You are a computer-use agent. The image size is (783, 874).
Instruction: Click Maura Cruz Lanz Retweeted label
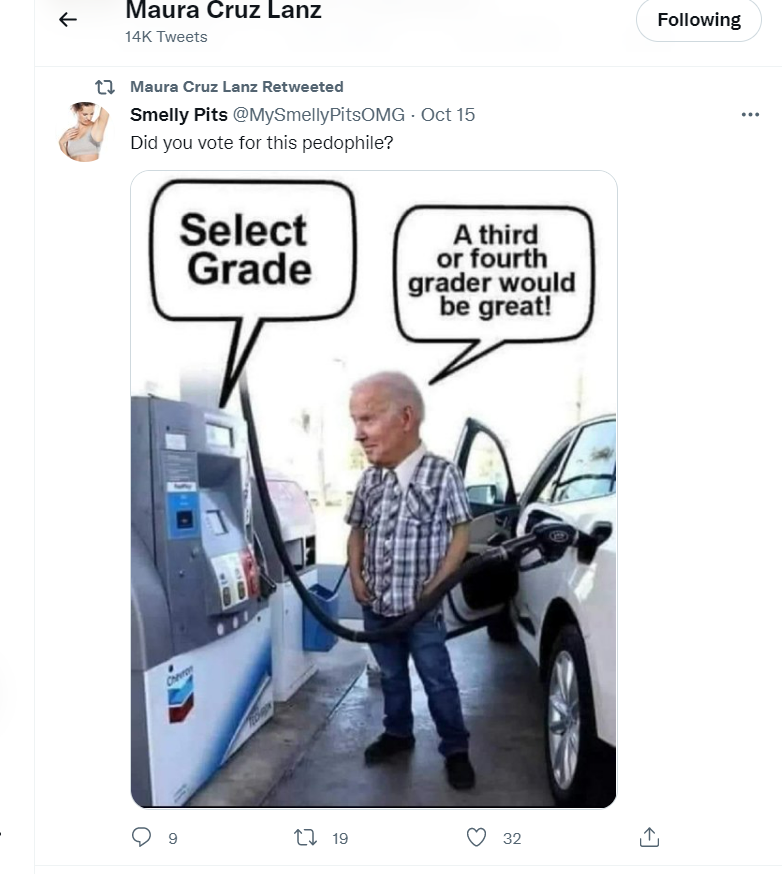pyautogui.click(x=237, y=87)
